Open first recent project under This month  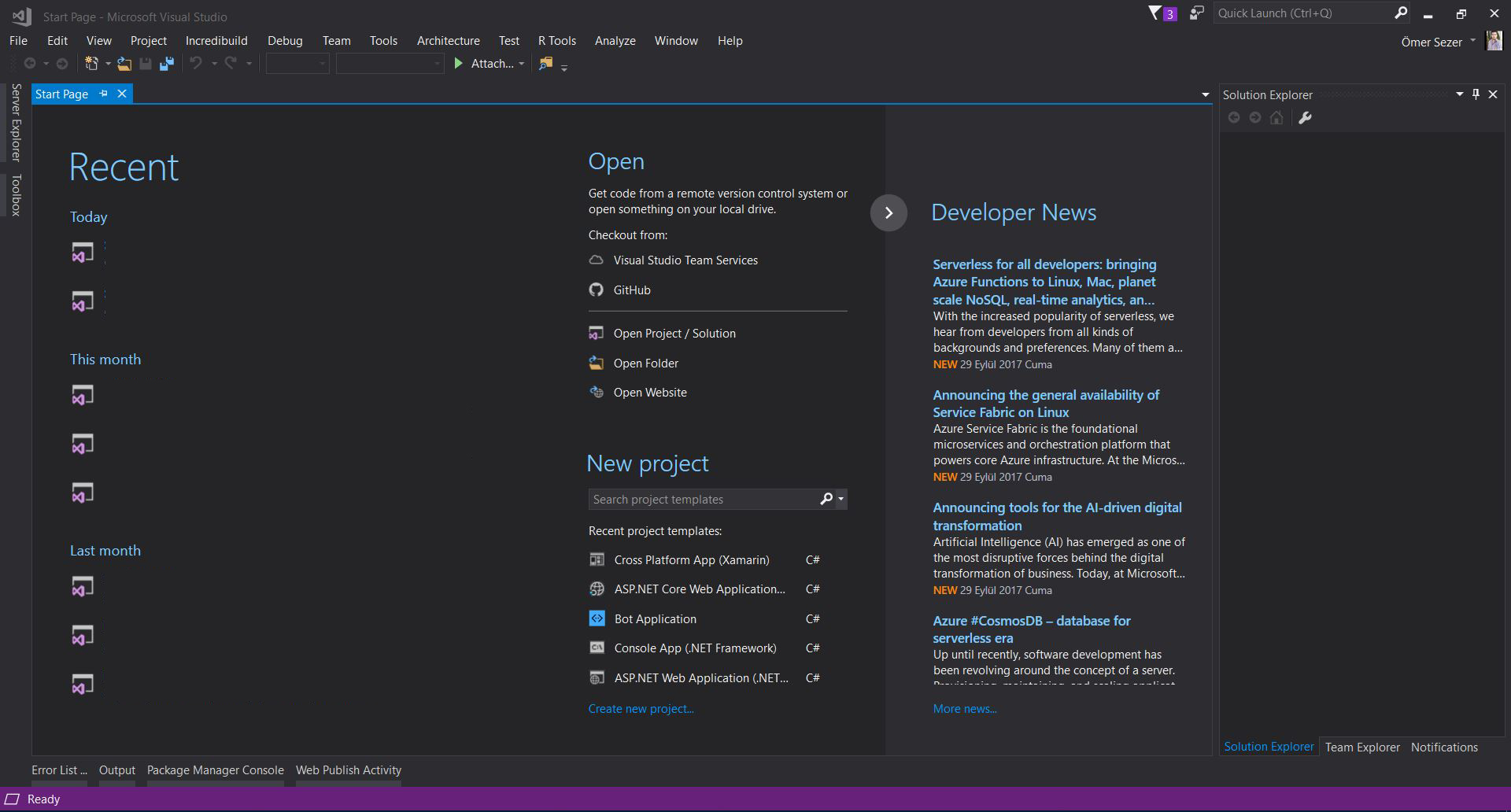[x=83, y=395]
